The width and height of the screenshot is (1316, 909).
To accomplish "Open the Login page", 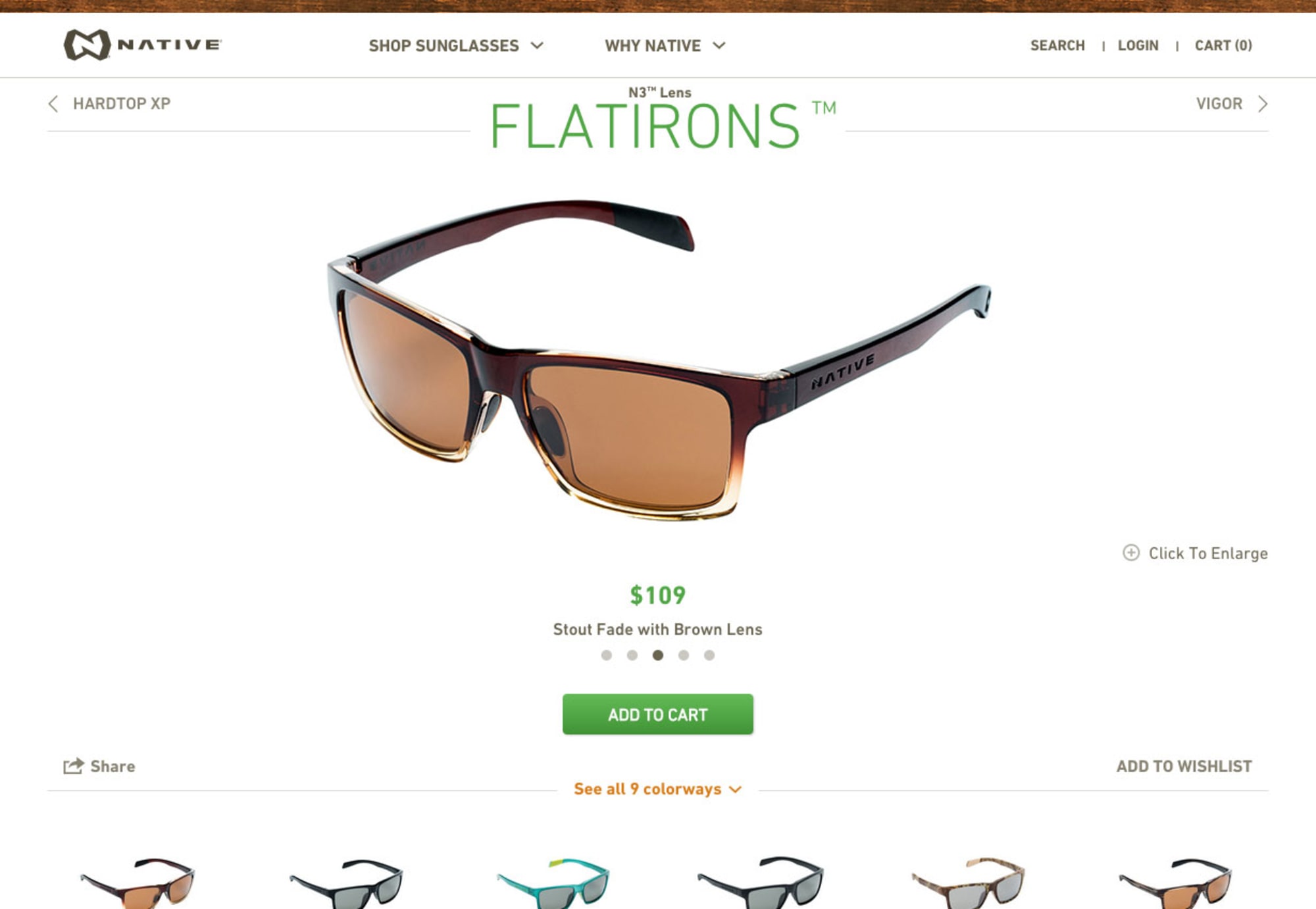I will coord(1138,45).
